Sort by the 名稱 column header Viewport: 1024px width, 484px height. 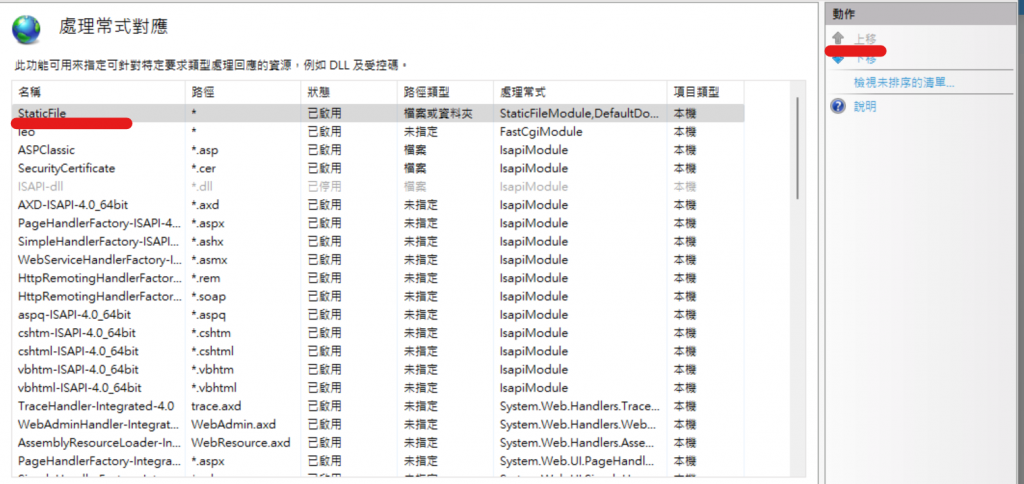point(99,93)
